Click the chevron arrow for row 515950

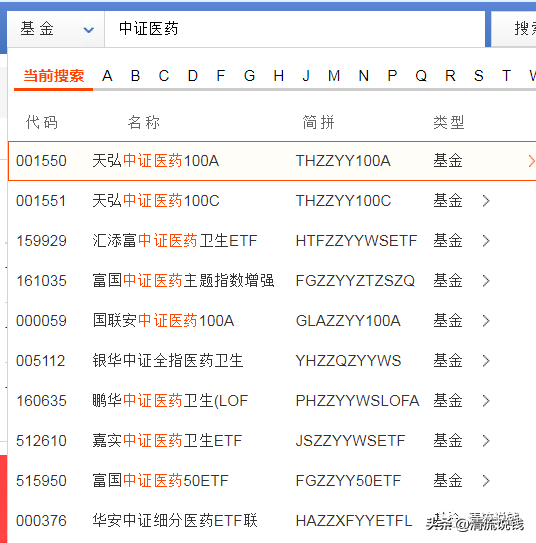pos(486,481)
